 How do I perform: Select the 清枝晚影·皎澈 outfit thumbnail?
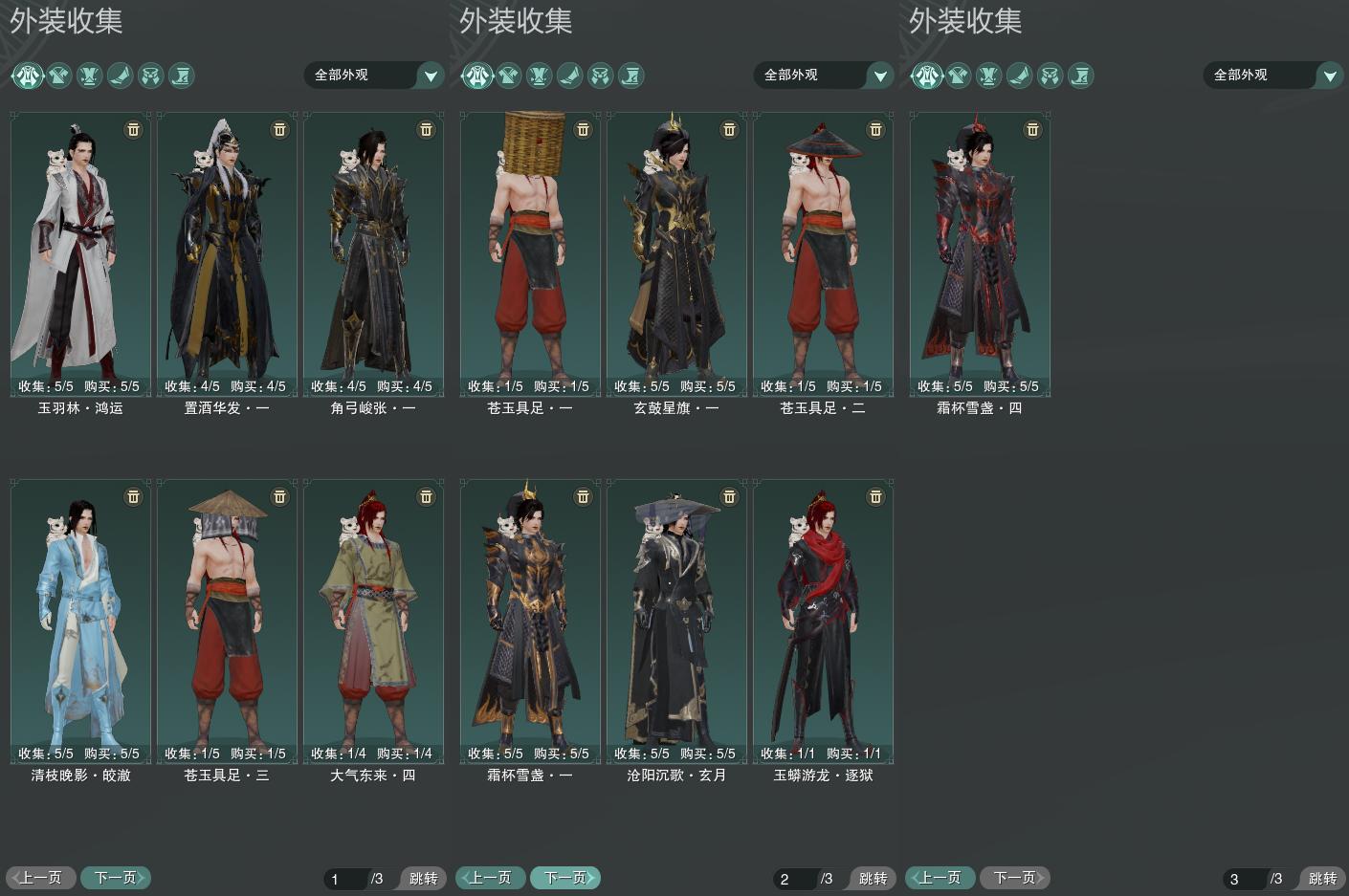[x=80, y=622]
